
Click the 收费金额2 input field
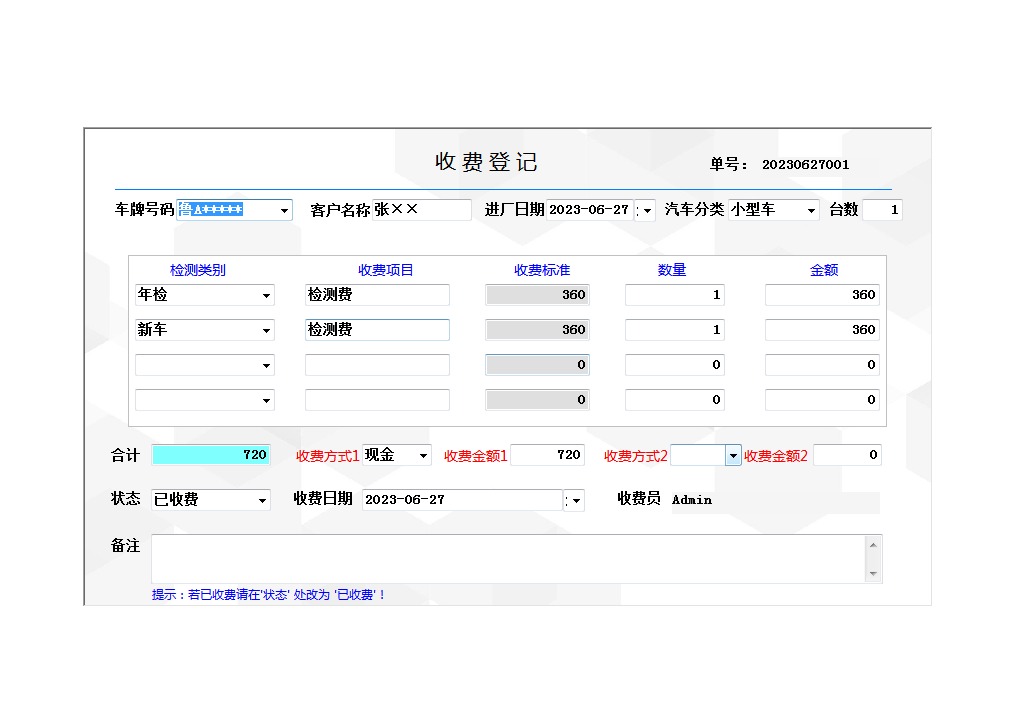847,455
